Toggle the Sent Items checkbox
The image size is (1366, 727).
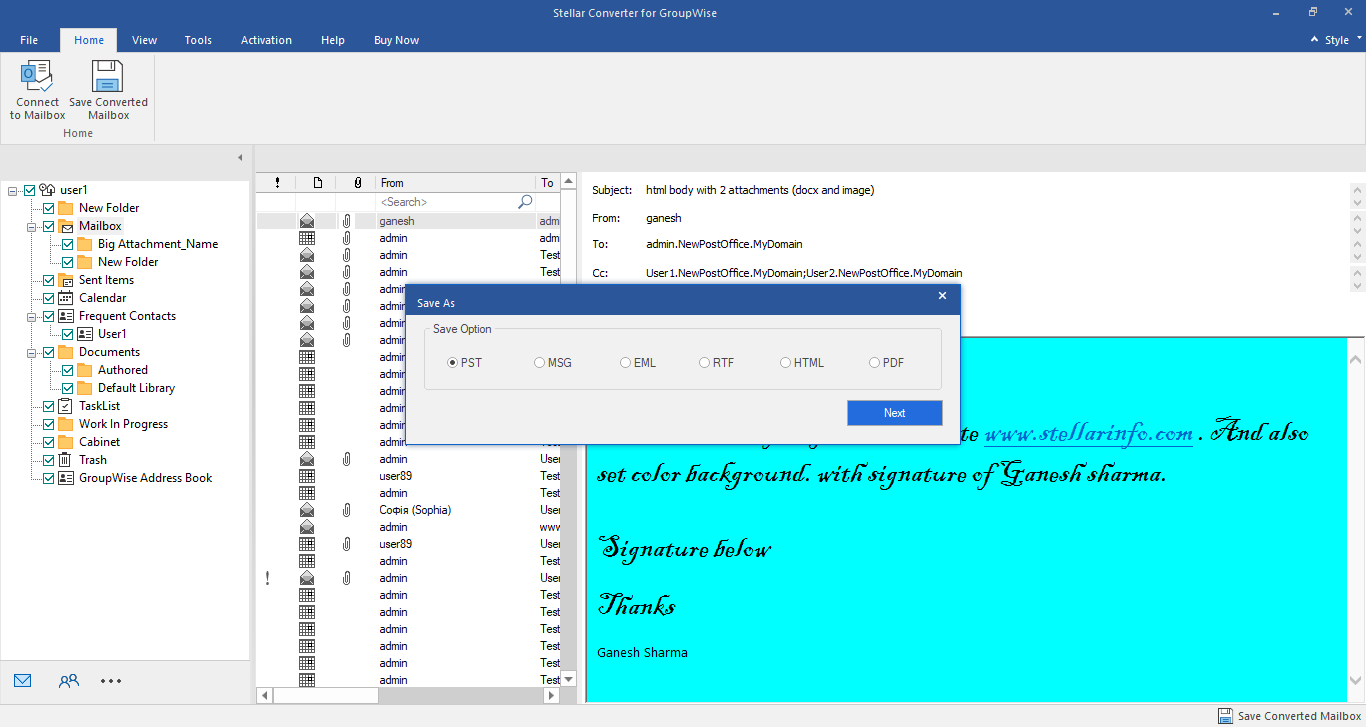point(48,280)
